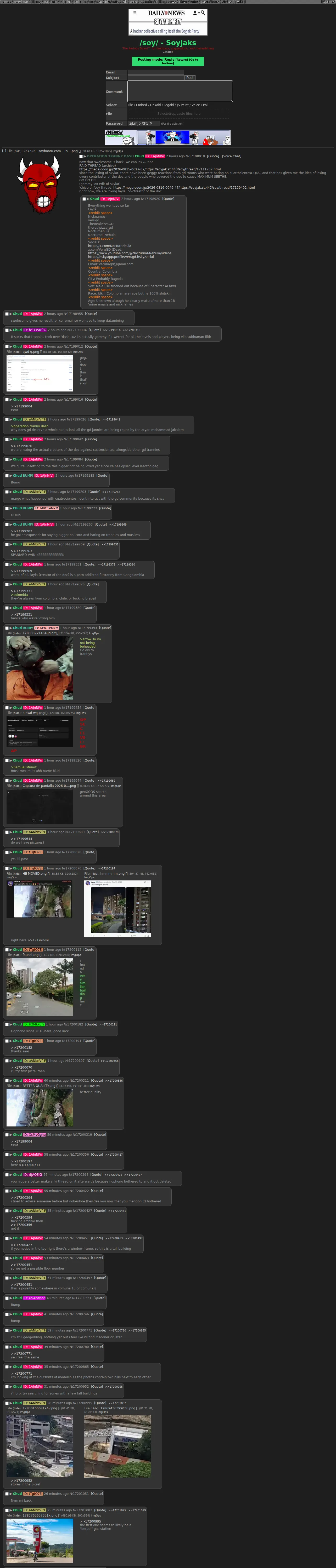
Task: Tick the checkbox on opening post №17198910
Action: (81, 157)
